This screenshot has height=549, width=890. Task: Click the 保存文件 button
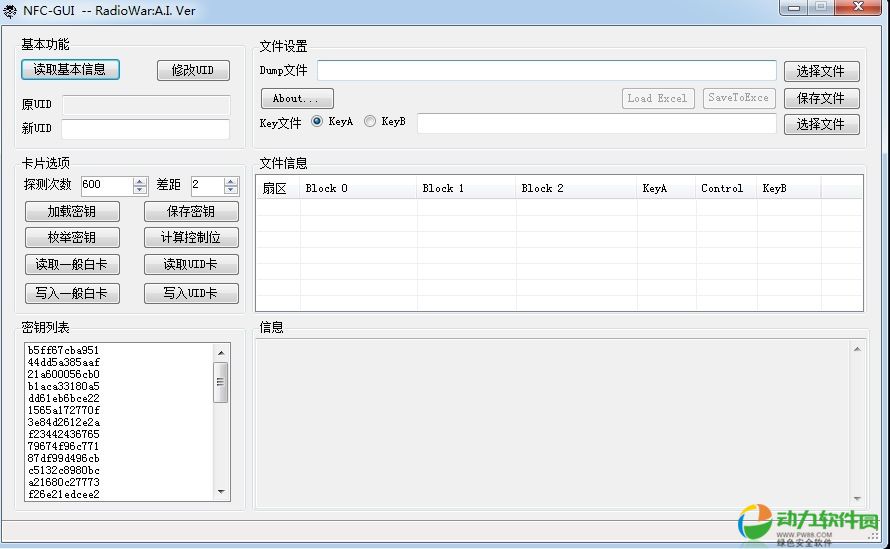click(821, 98)
